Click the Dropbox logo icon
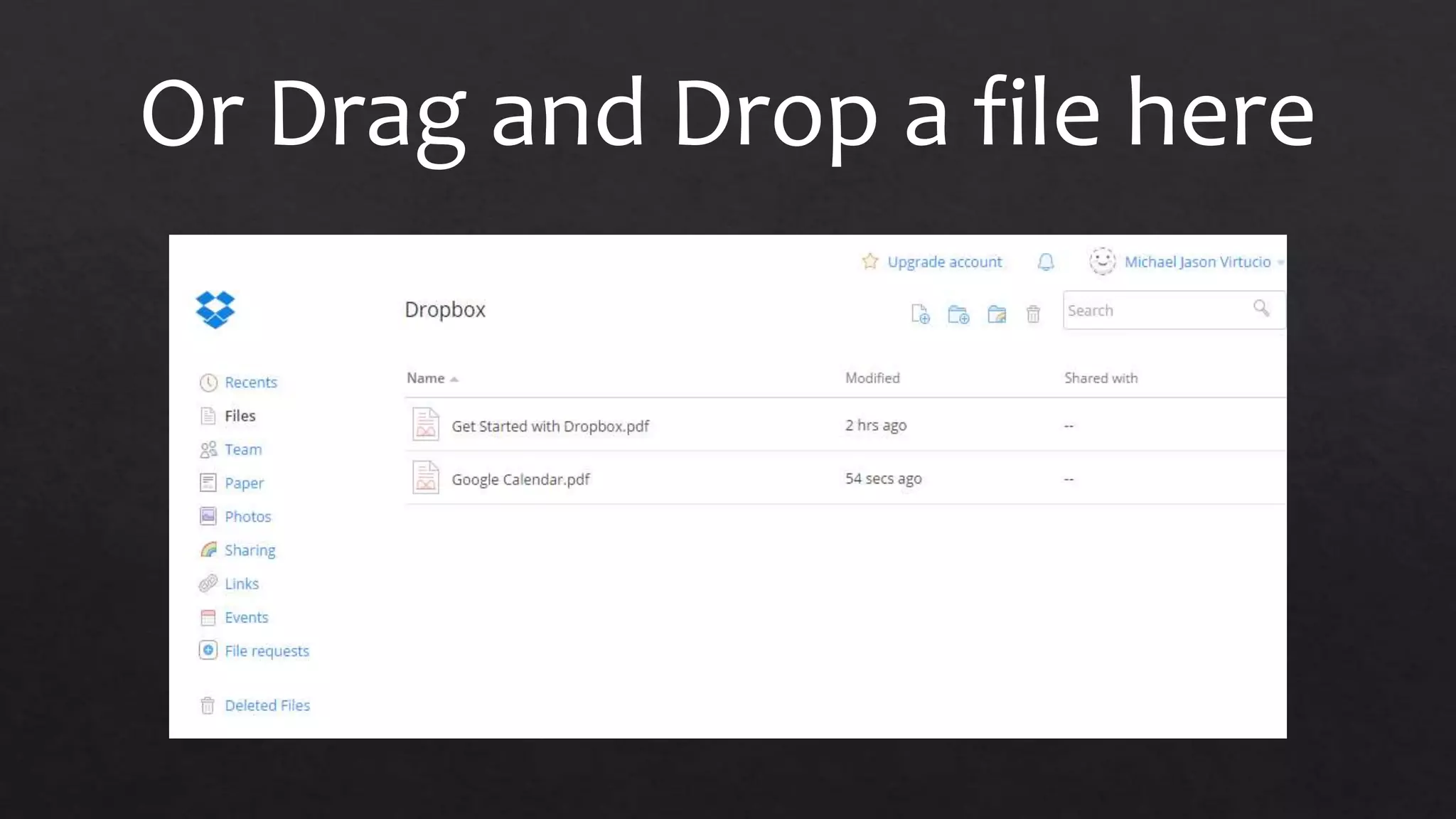The width and height of the screenshot is (1456, 819). (215, 310)
